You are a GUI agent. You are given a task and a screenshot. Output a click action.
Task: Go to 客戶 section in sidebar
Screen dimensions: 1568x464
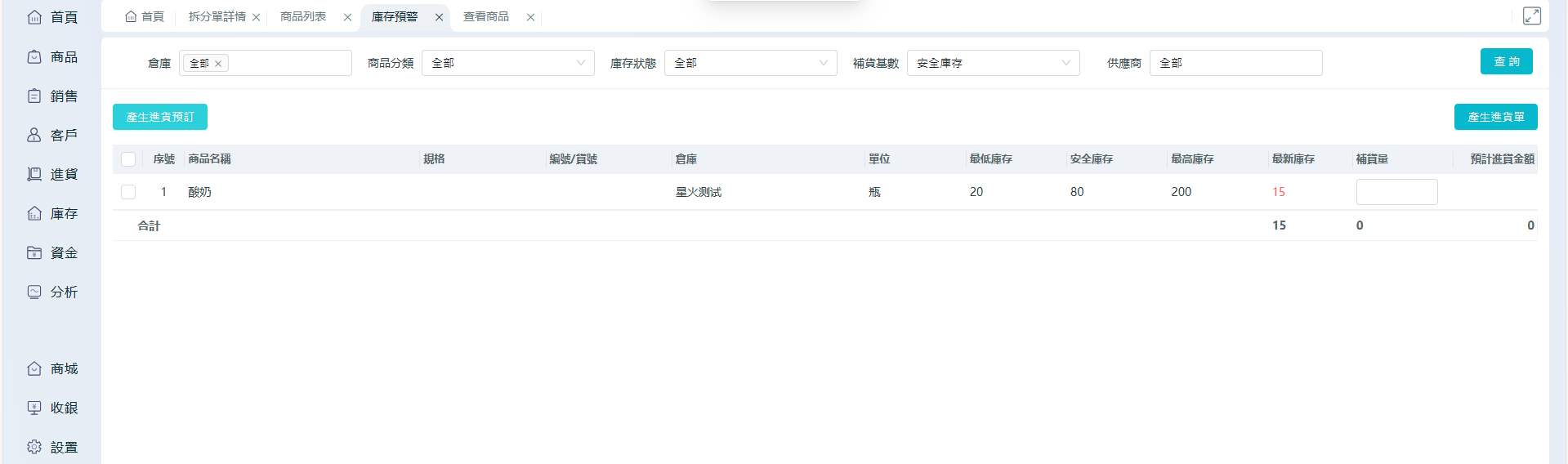click(x=52, y=136)
